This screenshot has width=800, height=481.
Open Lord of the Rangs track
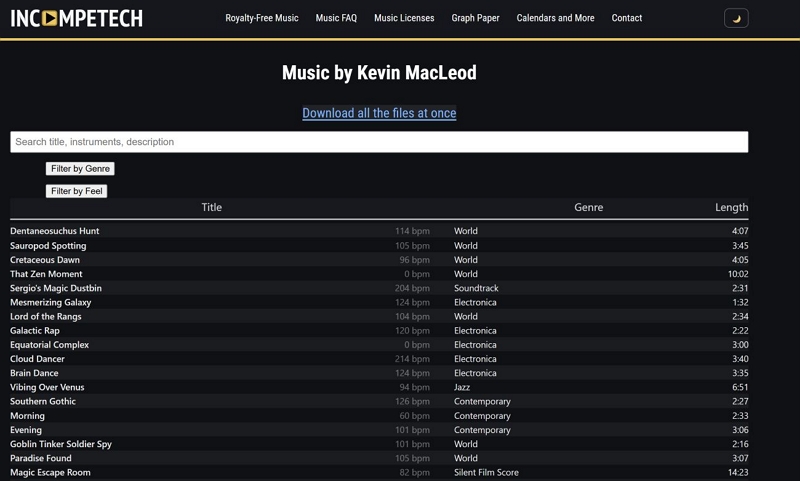pyautogui.click(x=45, y=317)
